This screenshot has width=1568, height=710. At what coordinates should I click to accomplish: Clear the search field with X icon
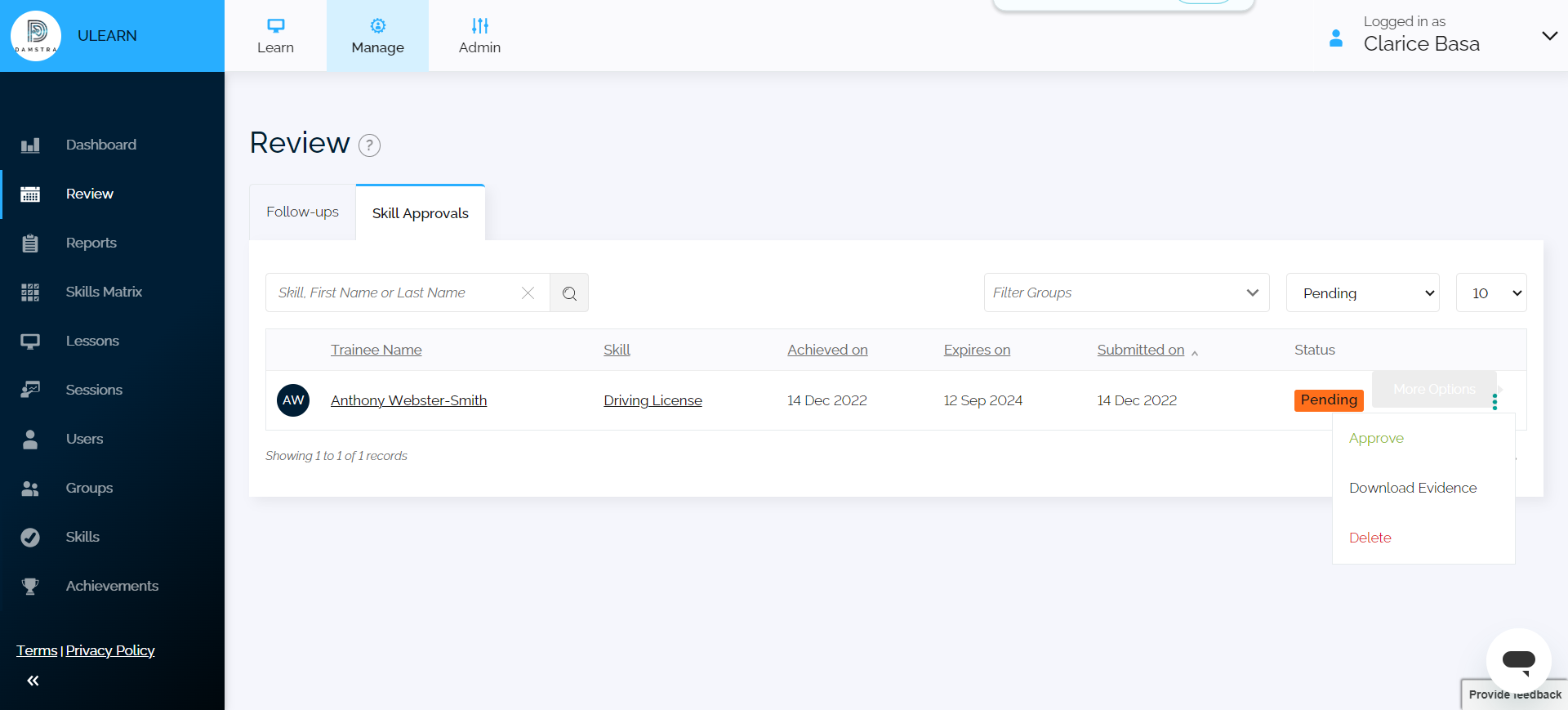pyautogui.click(x=528, y=292)
